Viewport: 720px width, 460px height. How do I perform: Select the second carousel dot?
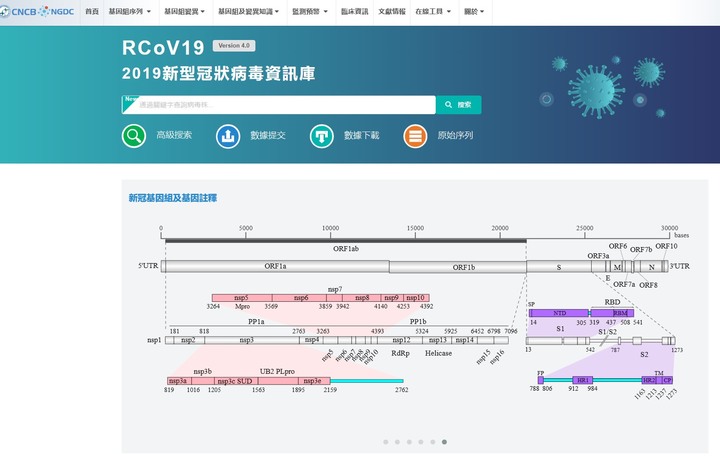(397, 442)
